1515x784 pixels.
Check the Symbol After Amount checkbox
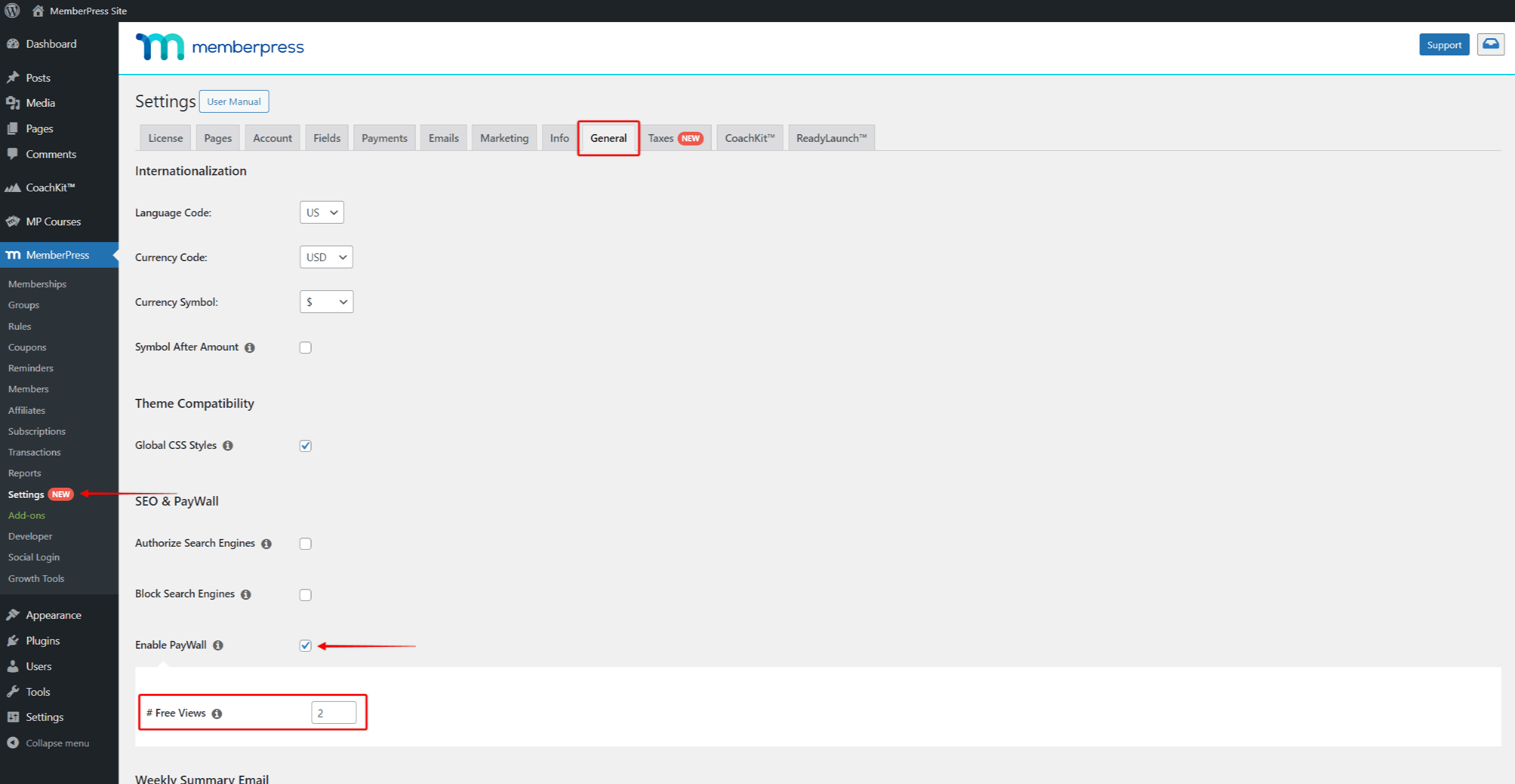click(x=305, y=348)
